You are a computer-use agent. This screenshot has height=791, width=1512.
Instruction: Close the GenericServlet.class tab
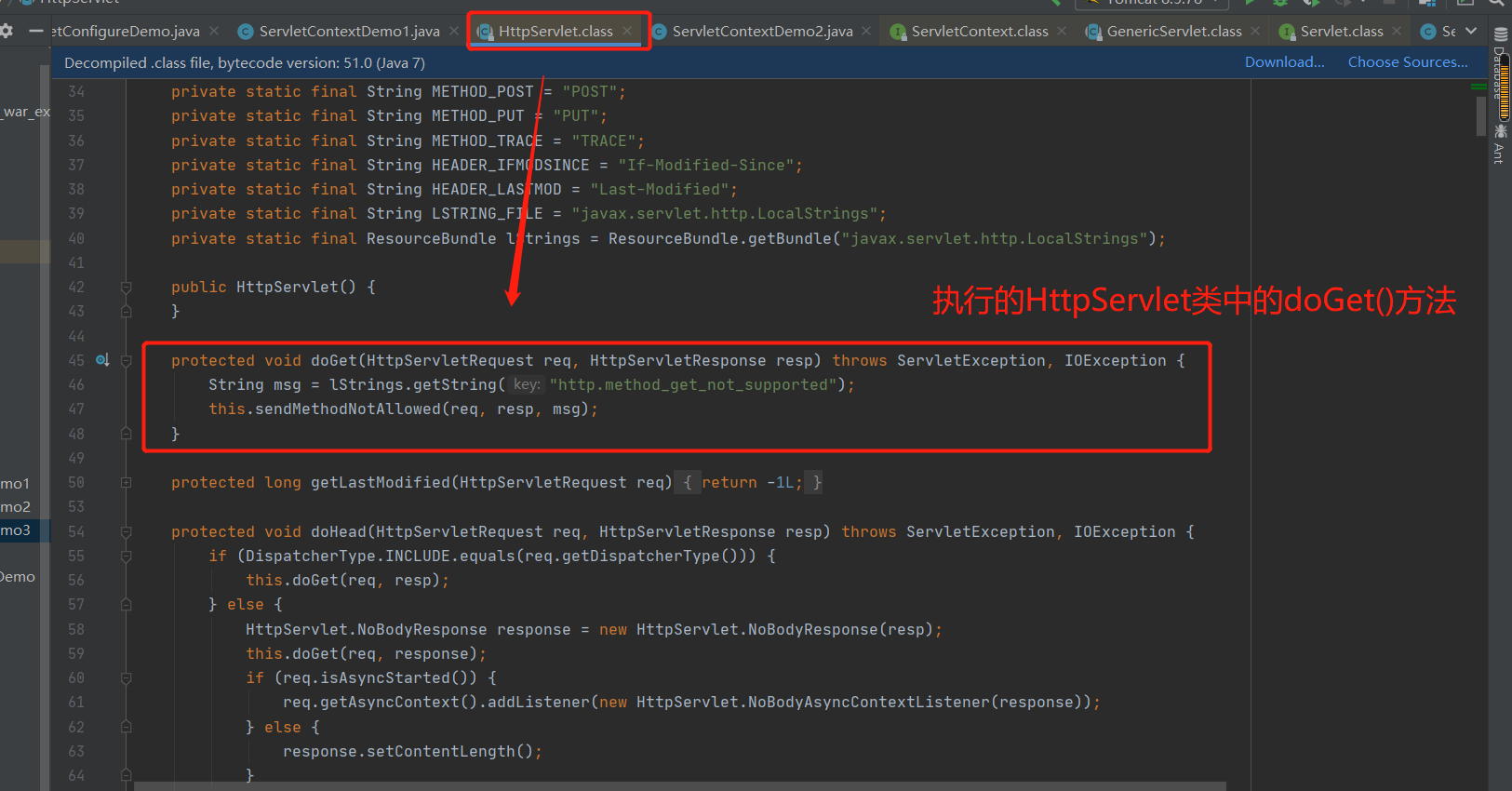(1255, 32)
